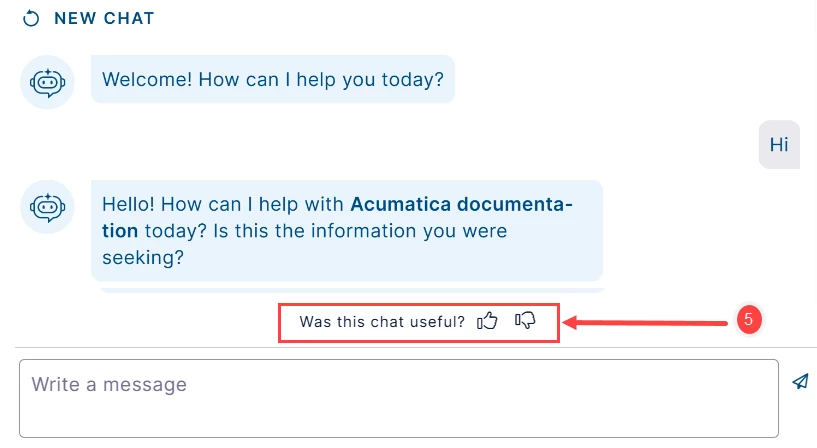Click the red circle numbered 5
Viewport: 817px width, 448px height.
749,319
